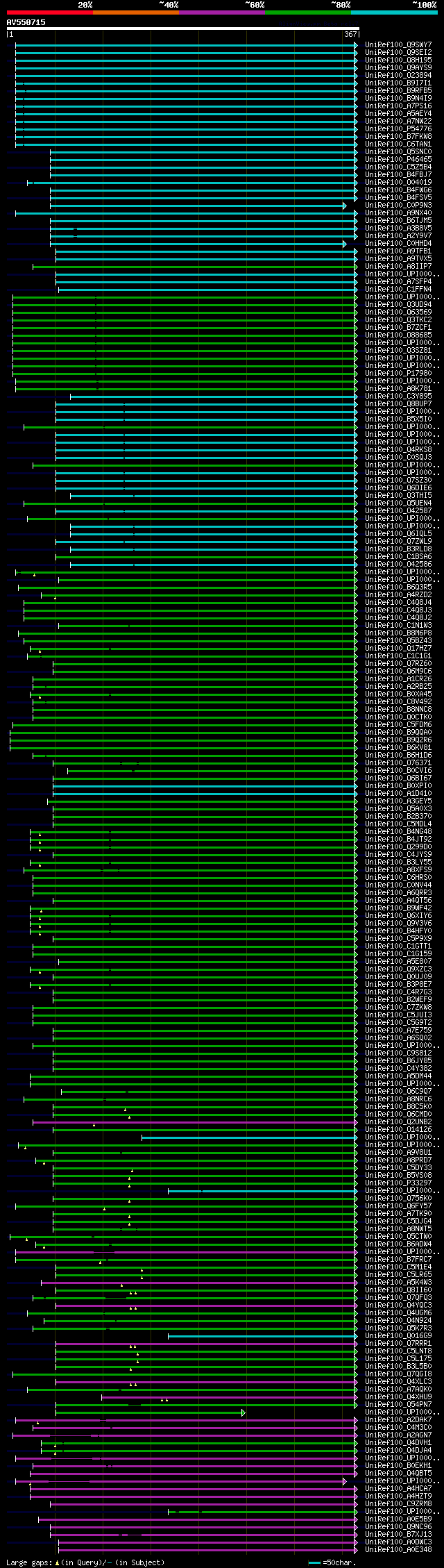
Task: Open hit UniRef100_O23894
Action: point(398,75)
